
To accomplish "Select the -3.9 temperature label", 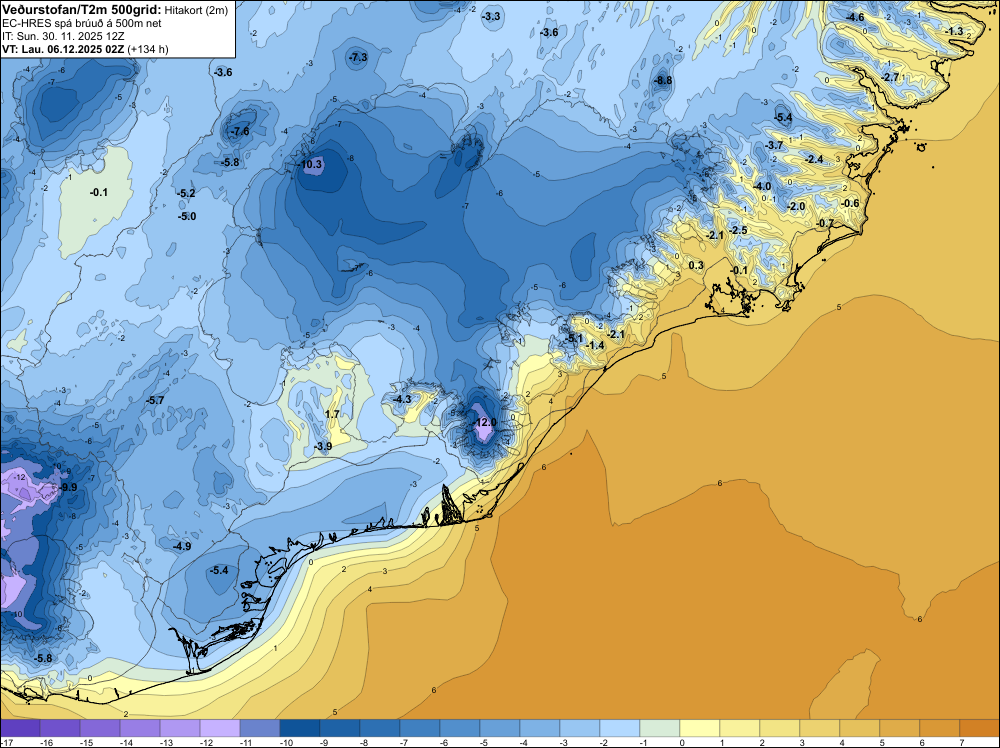I will coord(323,446).
